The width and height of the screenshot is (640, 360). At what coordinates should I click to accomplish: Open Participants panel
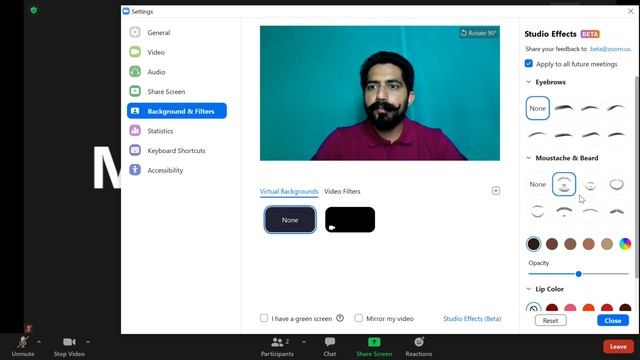tap(278, 347)
